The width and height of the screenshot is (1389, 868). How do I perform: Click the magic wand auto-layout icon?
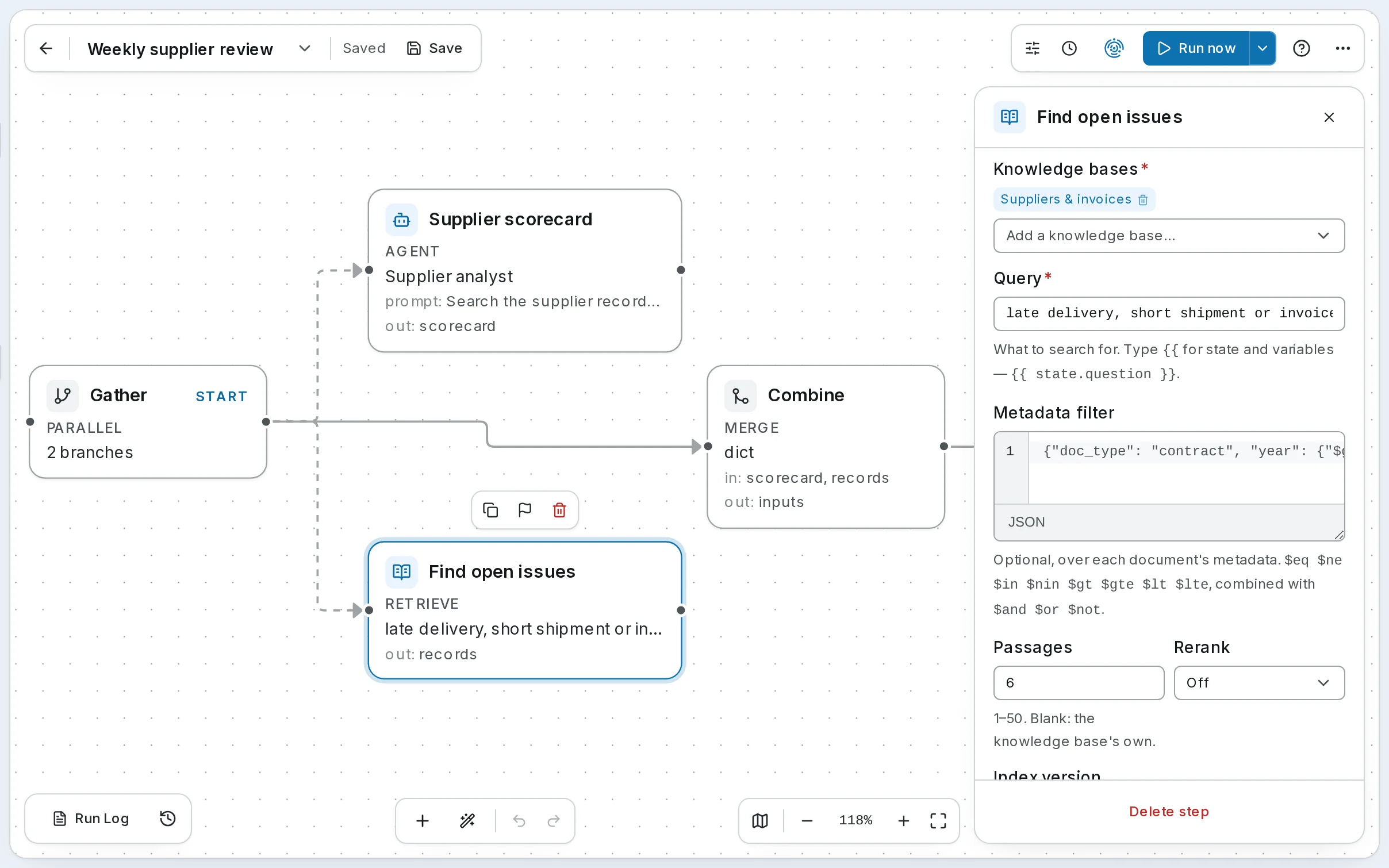[x=467, y=821]
